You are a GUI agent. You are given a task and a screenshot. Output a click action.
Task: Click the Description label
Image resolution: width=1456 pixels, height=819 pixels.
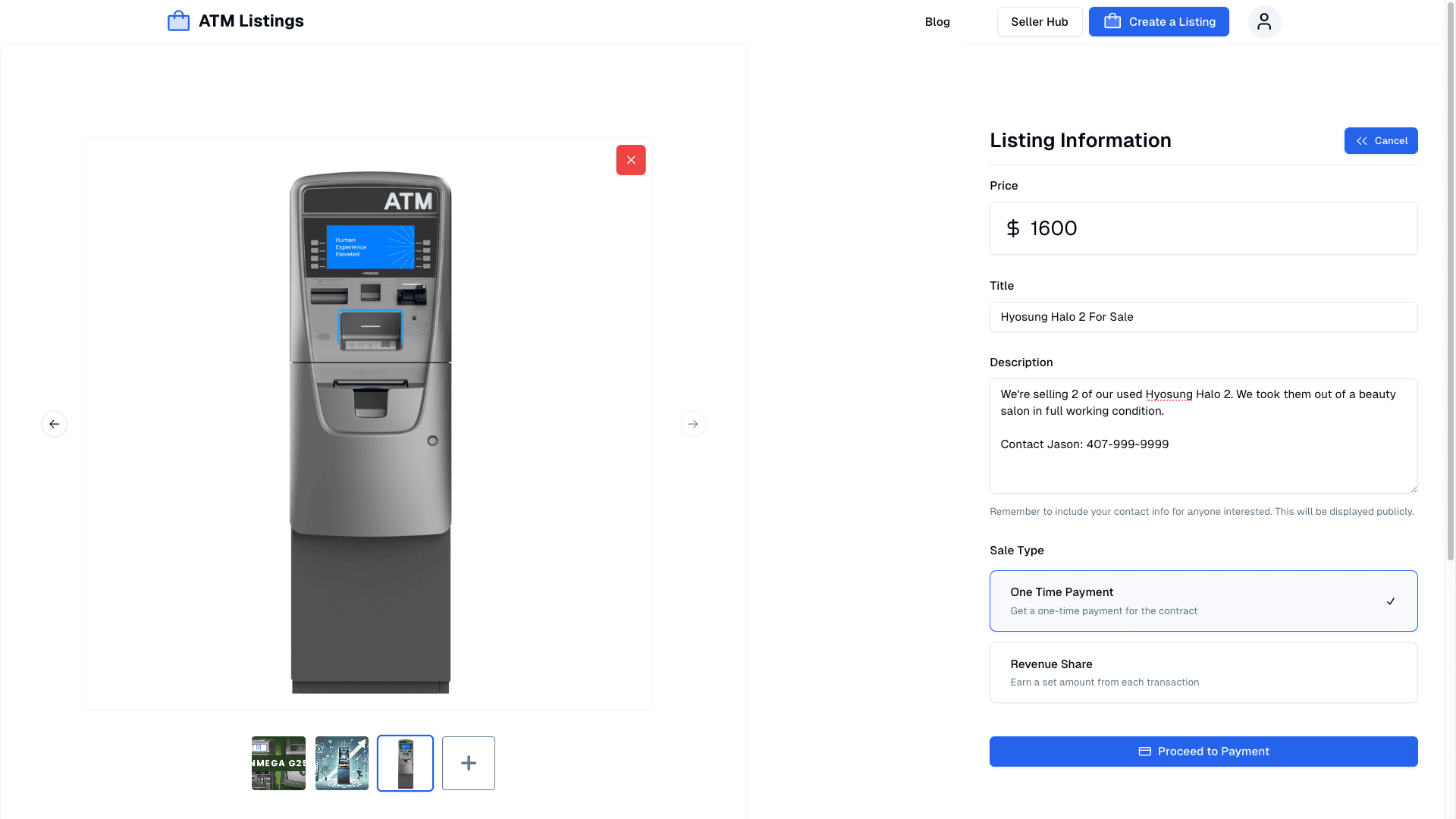point(1021,362)
